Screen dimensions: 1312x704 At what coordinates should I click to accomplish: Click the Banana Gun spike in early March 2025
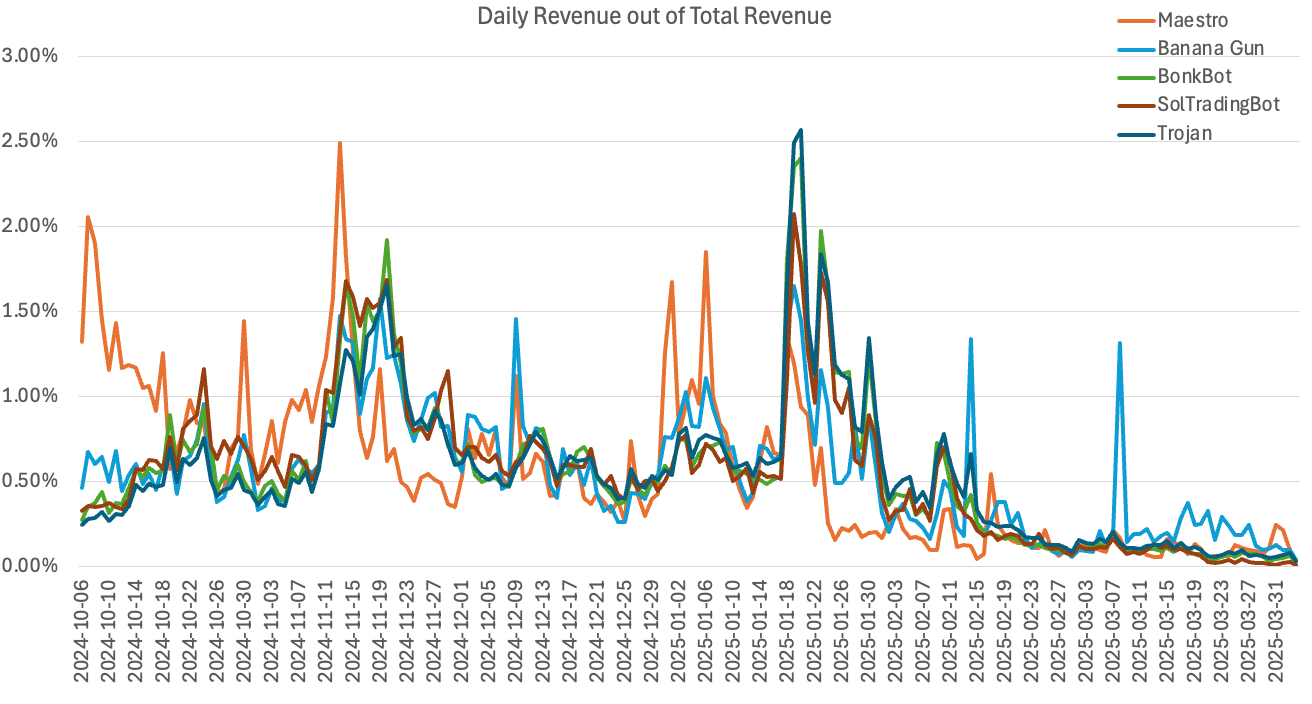pos(1119,343)
